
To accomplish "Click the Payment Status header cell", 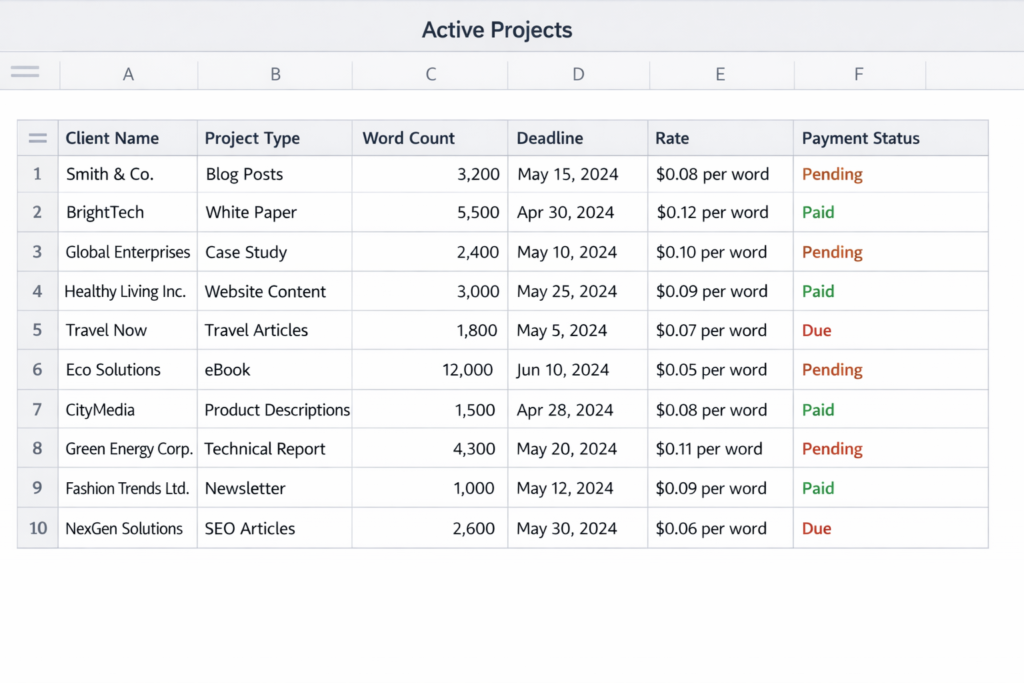I will coord(860,138).
